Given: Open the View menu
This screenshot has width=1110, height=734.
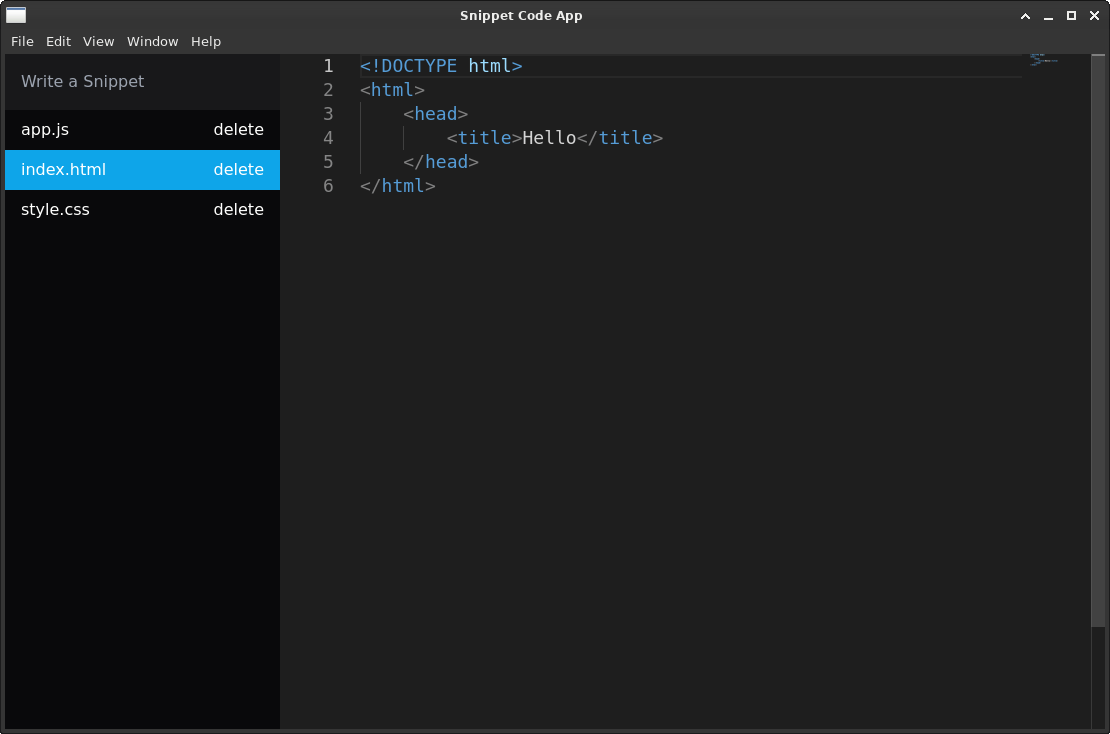Looking at the screenshot, I should 98,41.
